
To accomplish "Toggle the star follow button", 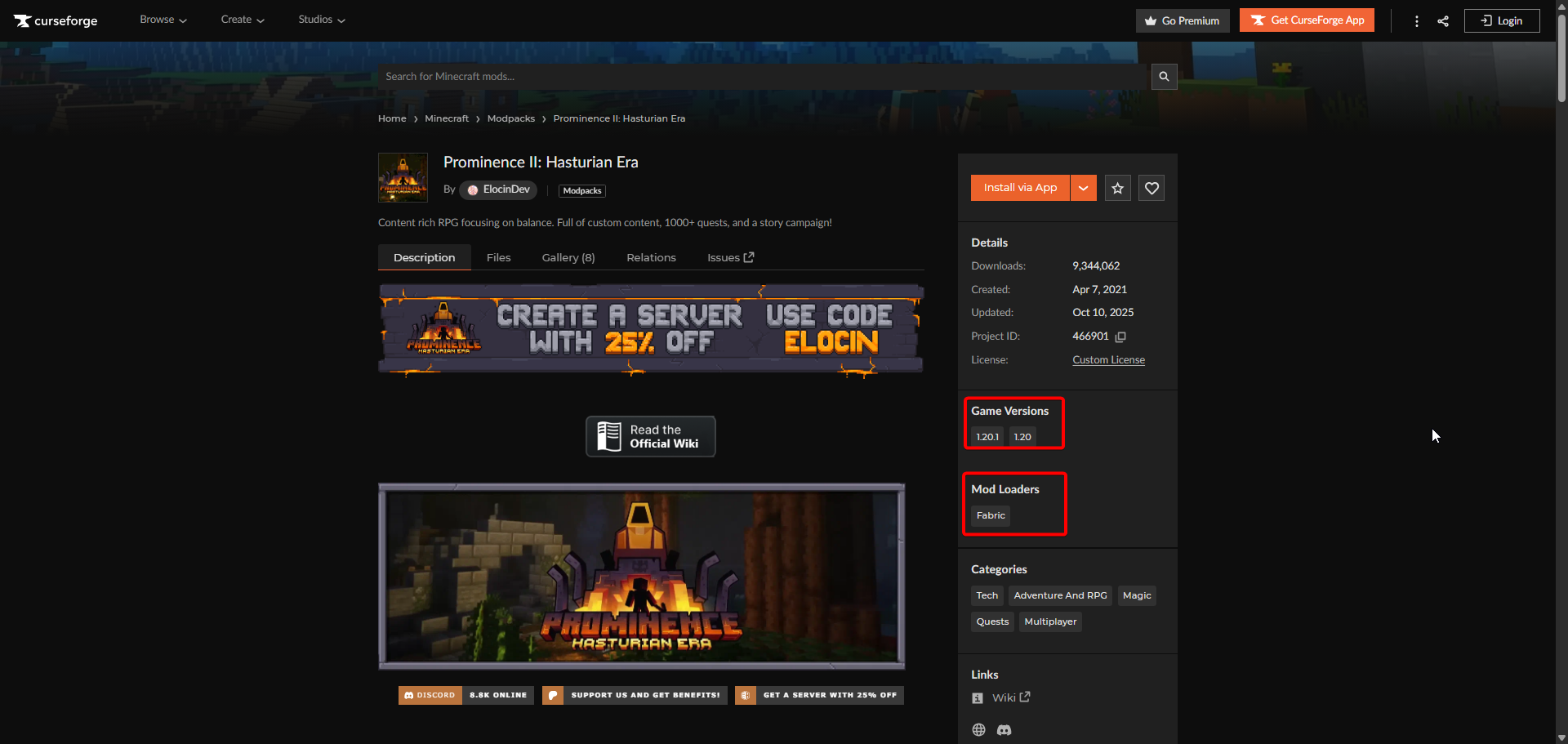I will [1117, 188].
